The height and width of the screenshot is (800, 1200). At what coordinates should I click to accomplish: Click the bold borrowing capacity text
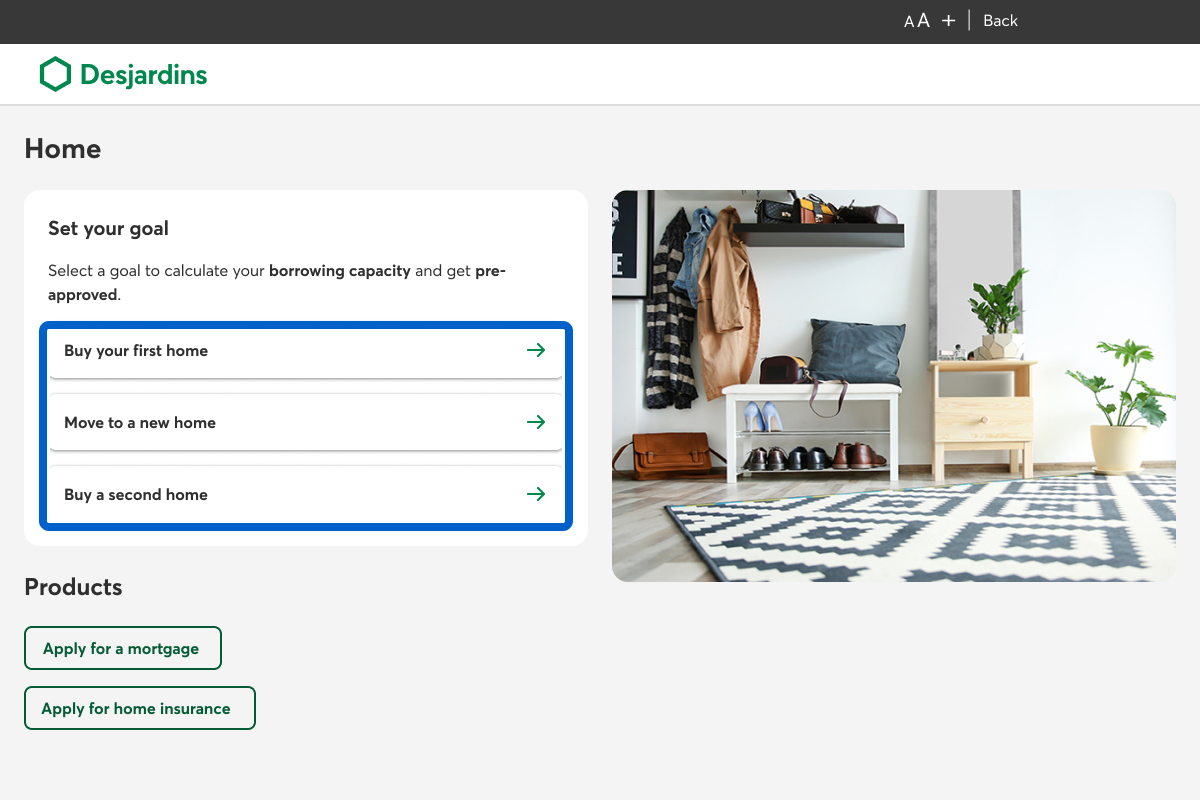(x=339, y=271)
